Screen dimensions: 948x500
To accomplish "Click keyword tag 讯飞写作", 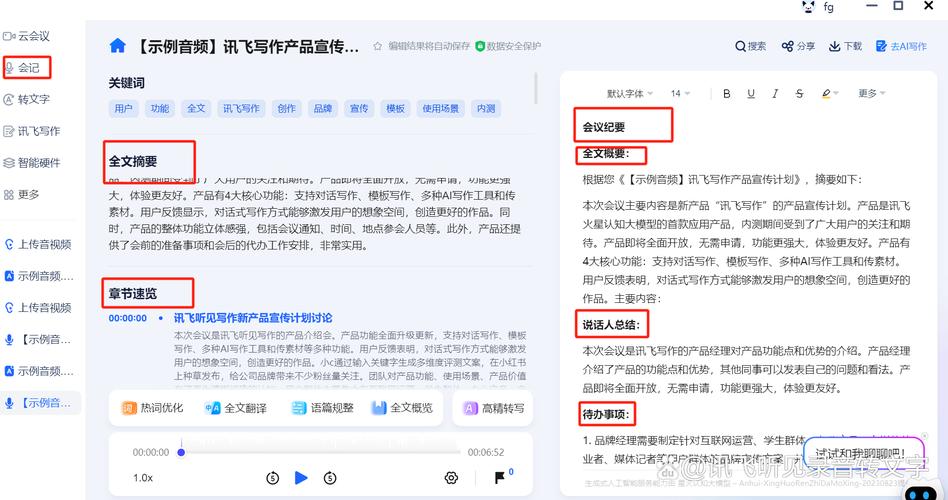I will click(241, 109).
